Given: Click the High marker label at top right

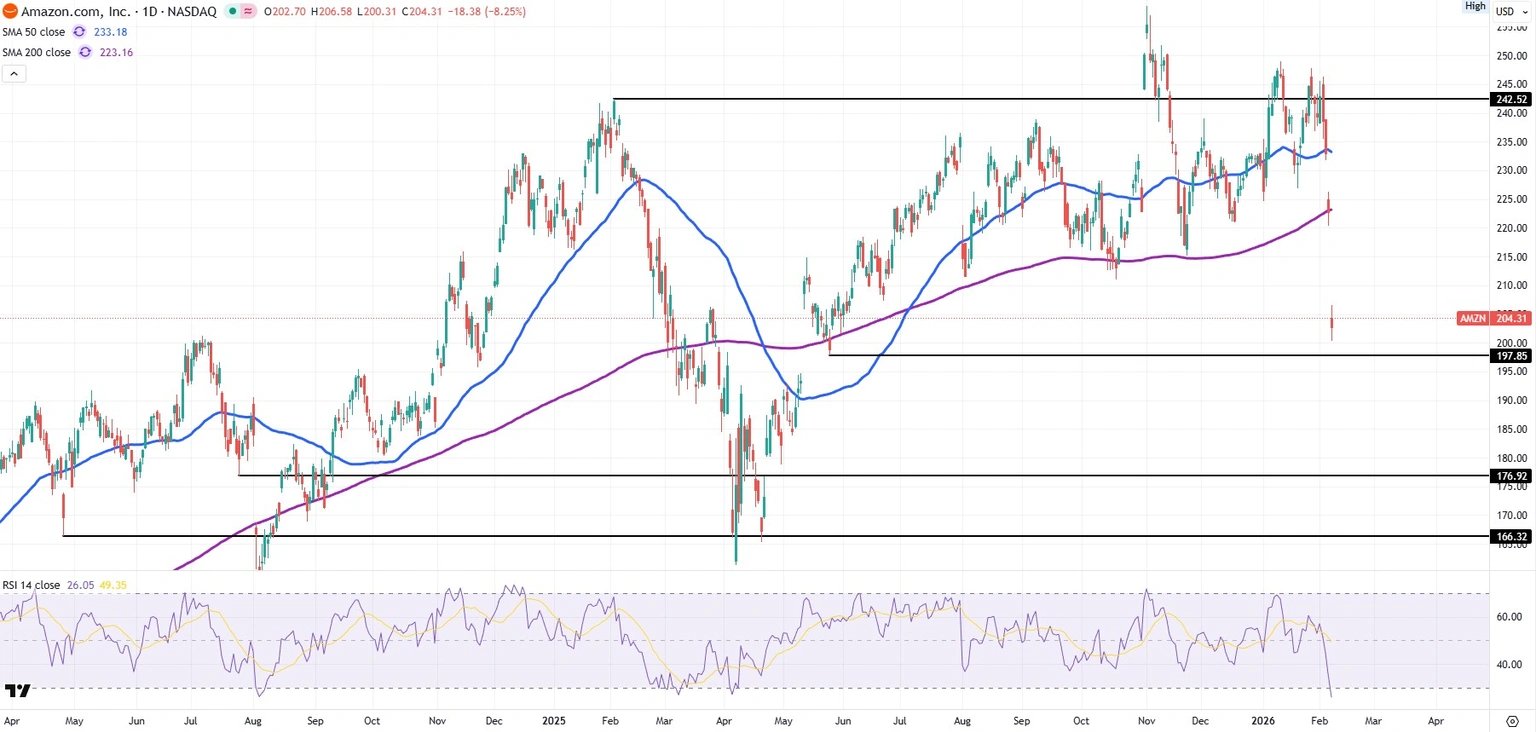Looking at the screenshot, I should pyautogui.click(x=1475, y=6).
